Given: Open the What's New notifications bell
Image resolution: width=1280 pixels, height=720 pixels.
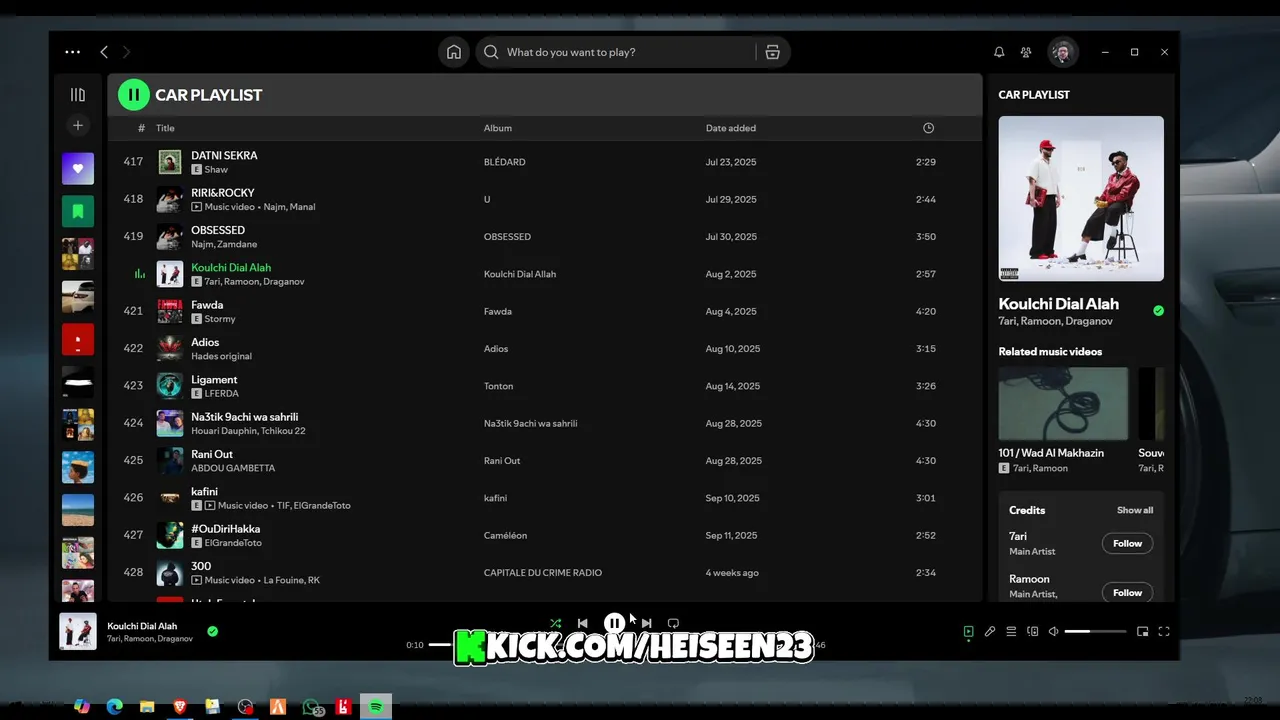Looking at the screenshot, I should [x=999, y=52].
